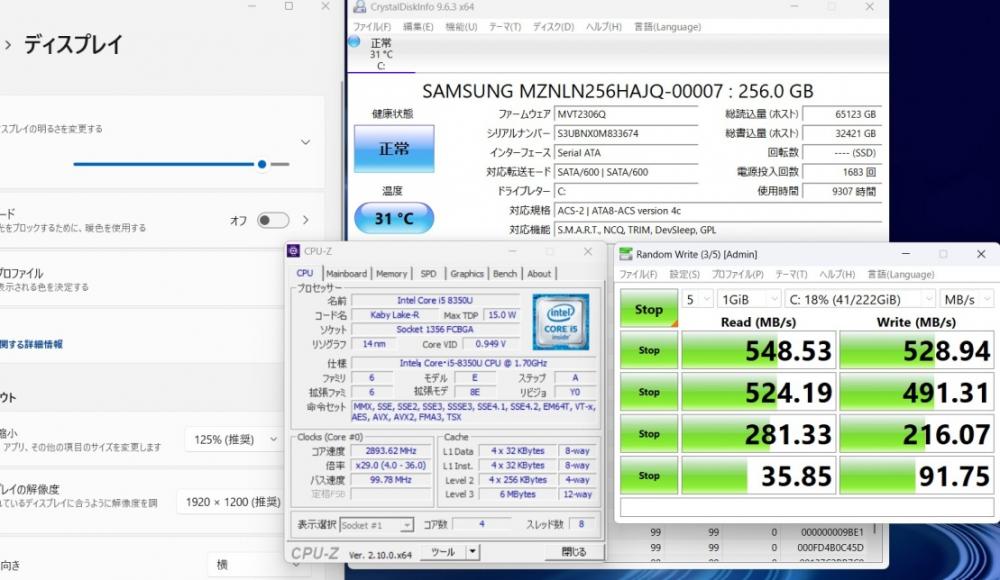Open the 1GiB test size dropdown
Viewport: 1000px width, 580px height.
(x=749, y=299)
